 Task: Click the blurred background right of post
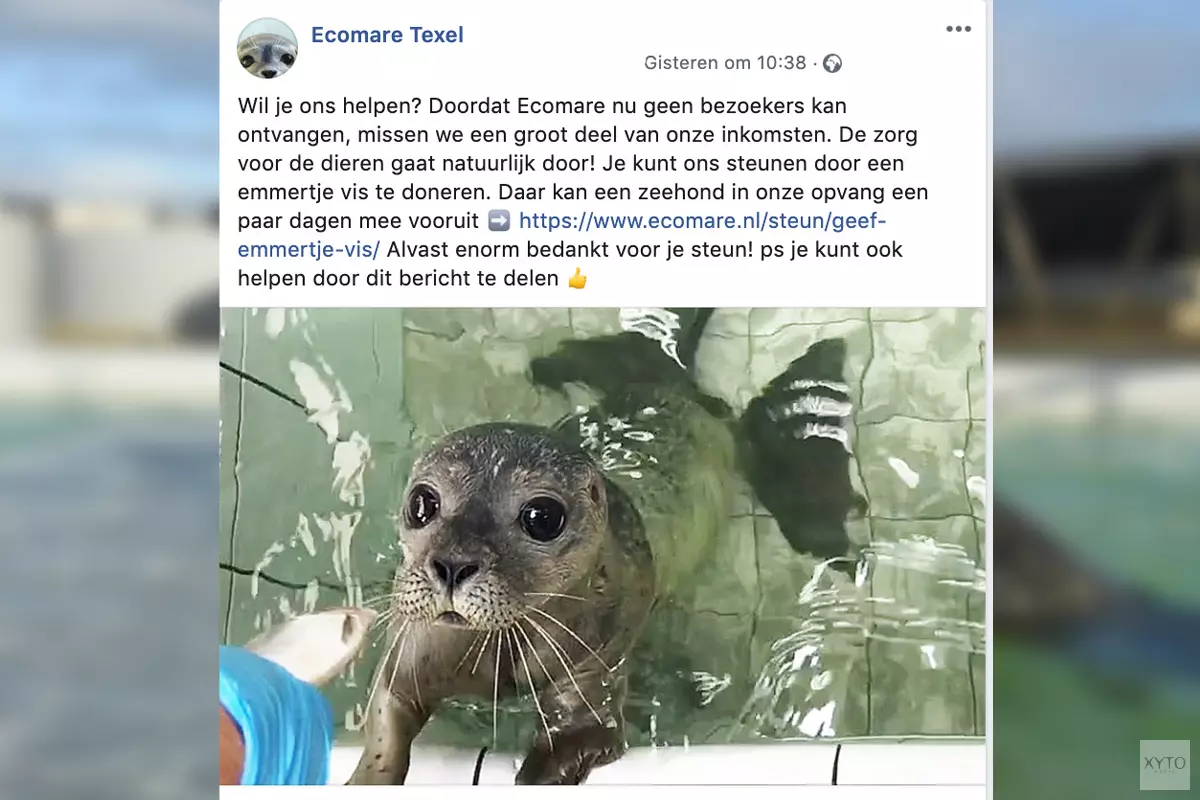tap(1093, 400)
